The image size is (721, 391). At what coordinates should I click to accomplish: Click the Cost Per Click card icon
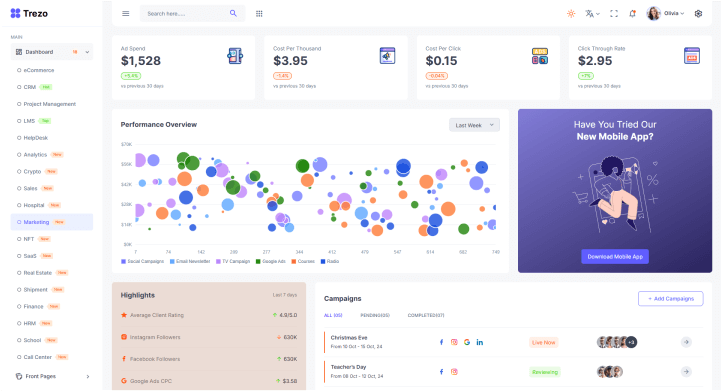[x=540, y=56]
